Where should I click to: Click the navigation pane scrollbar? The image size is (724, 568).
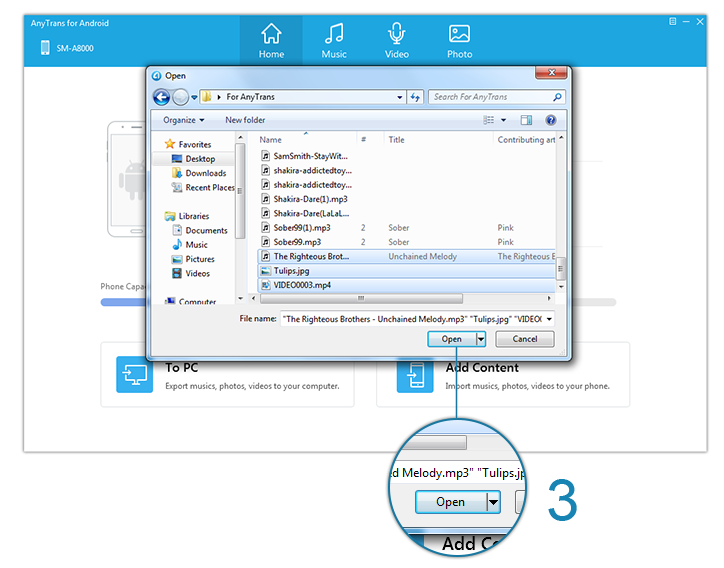[240, 191]
